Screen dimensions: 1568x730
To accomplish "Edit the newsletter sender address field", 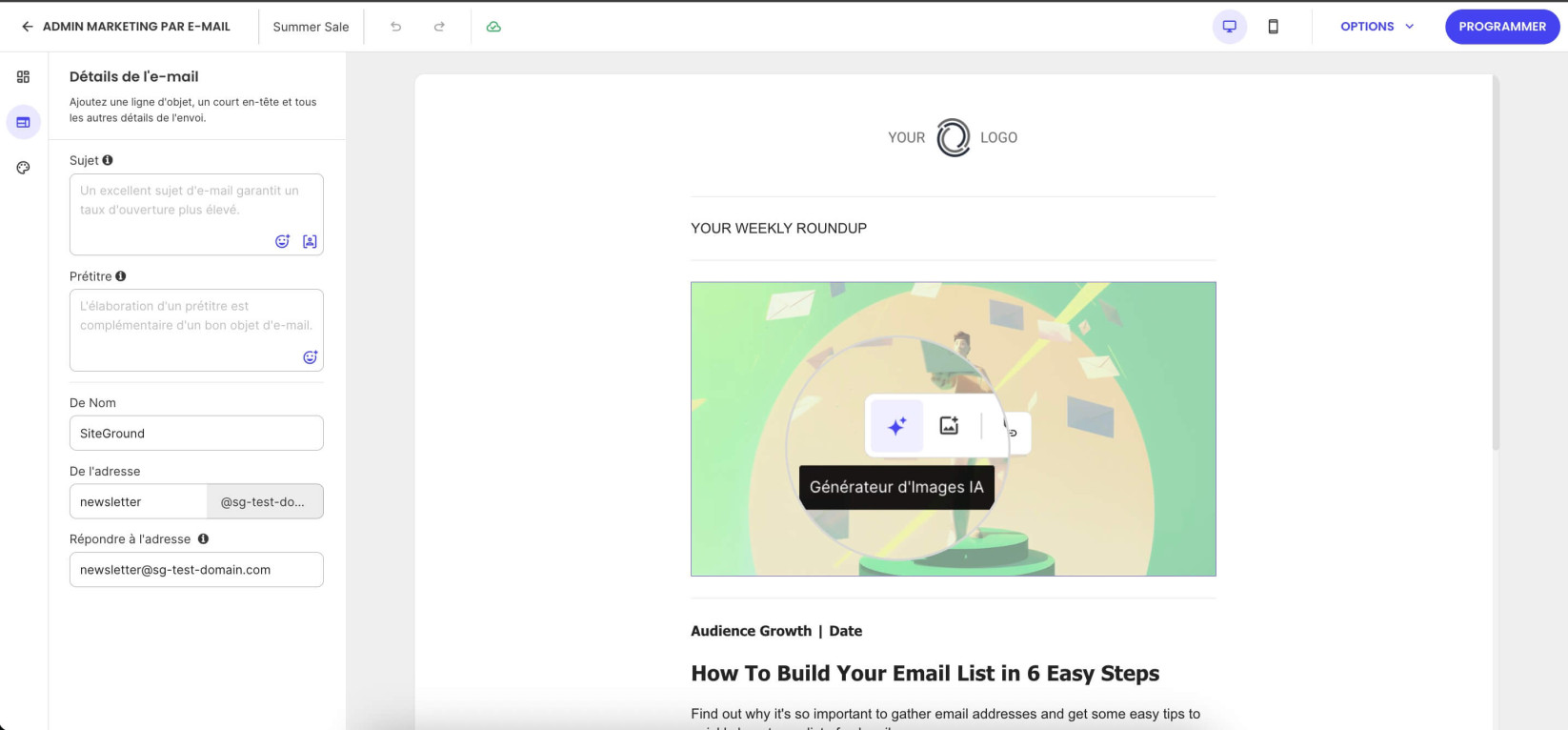I will click(x=138, y=501).
